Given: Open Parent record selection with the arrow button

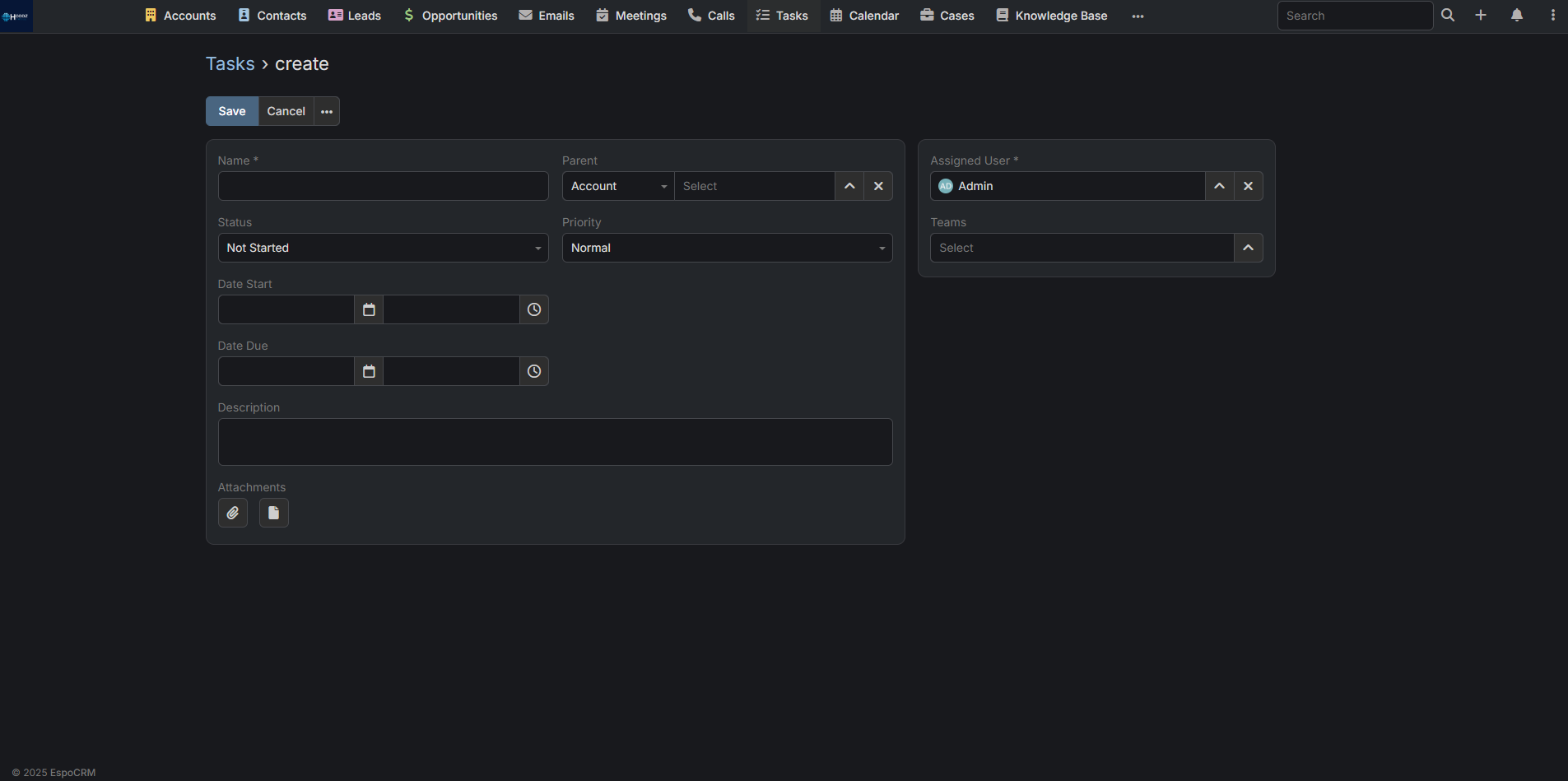Looking at the screenshot, I should coord(849,186).
